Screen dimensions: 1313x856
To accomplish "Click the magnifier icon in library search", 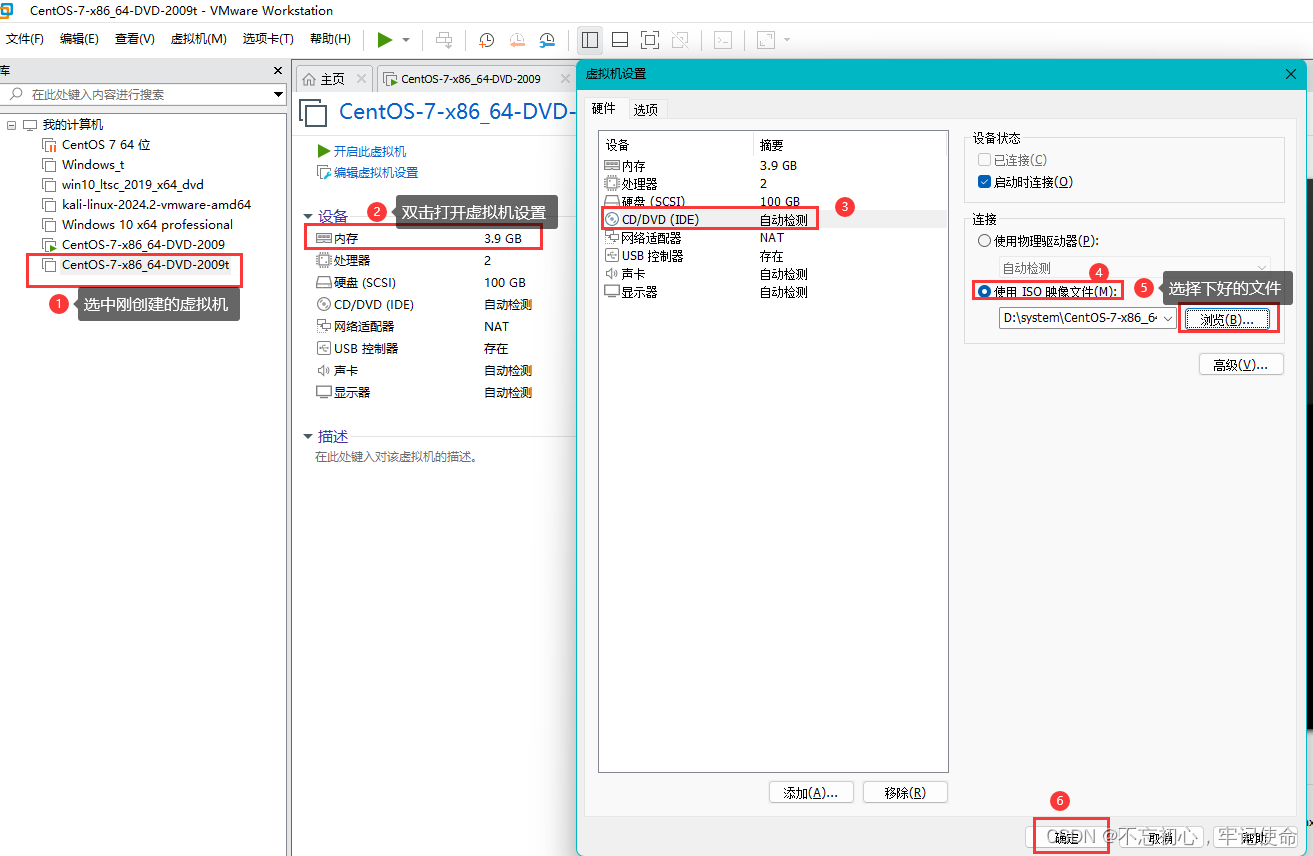I will click(16, 94).
